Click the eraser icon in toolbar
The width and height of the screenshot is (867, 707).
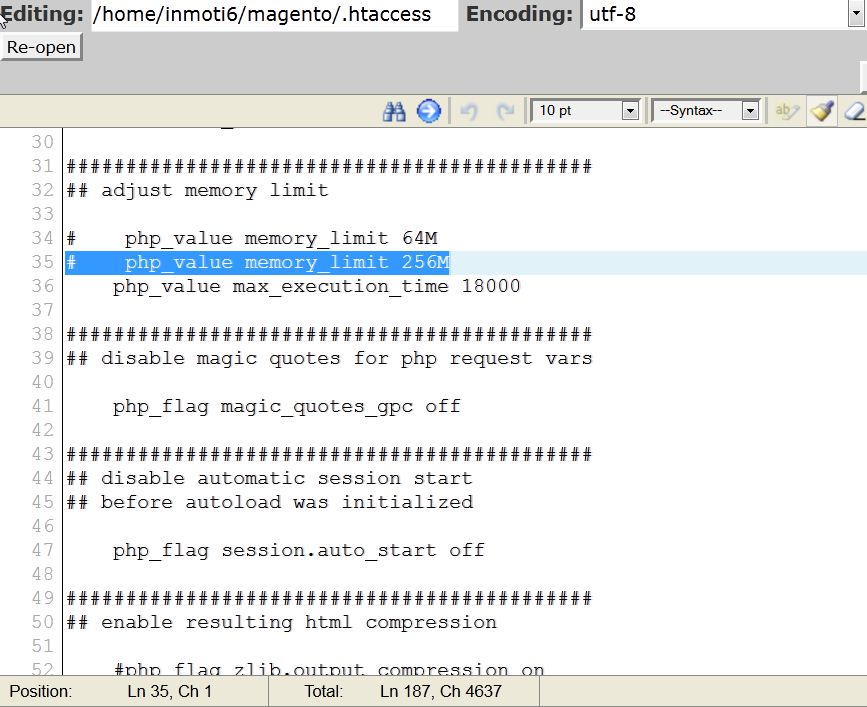pos(855,111)
